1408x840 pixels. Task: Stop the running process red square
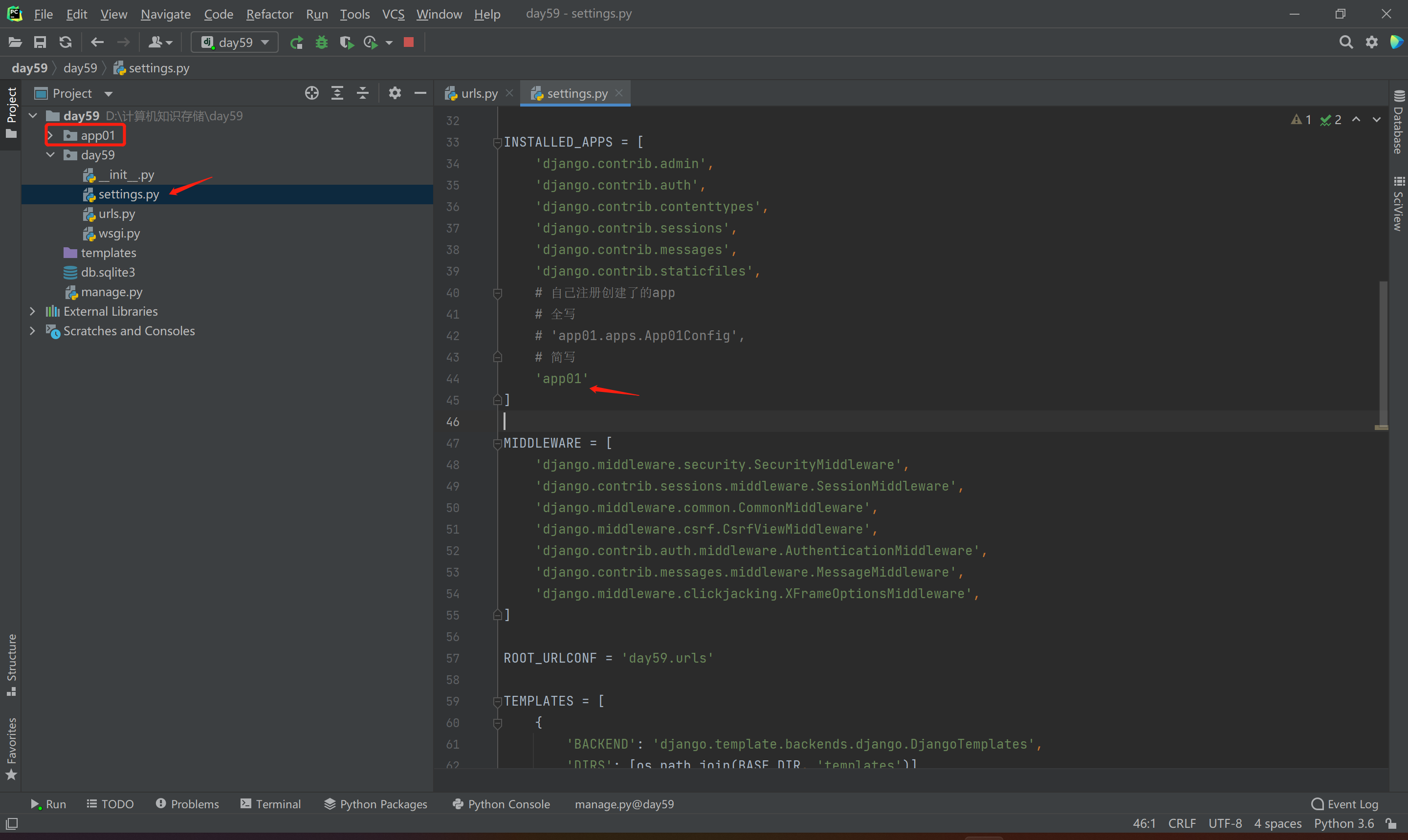409,43
